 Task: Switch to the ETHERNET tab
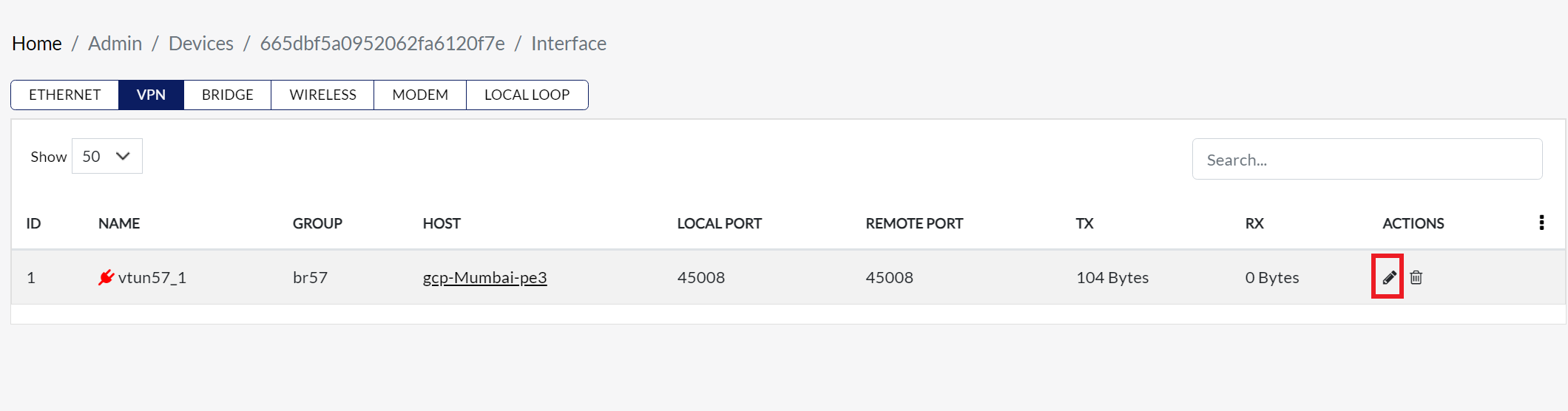(65, 95)
